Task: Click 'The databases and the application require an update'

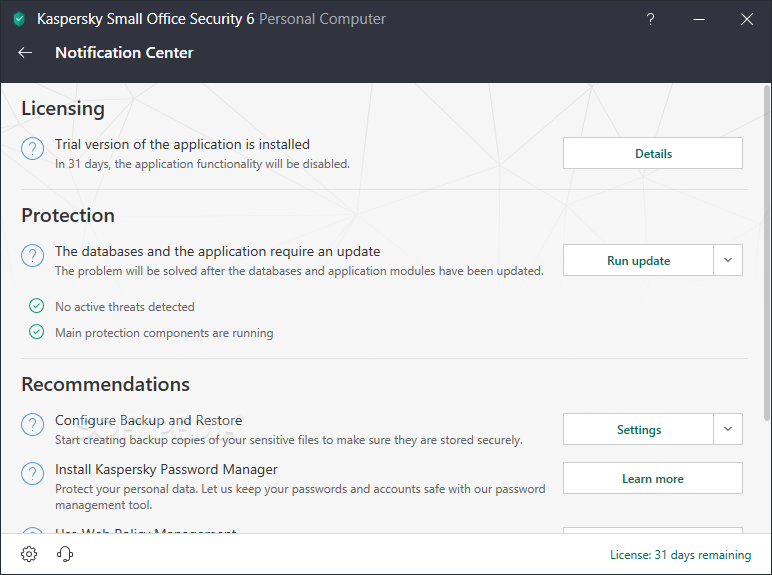Action: tap(217, 252)
